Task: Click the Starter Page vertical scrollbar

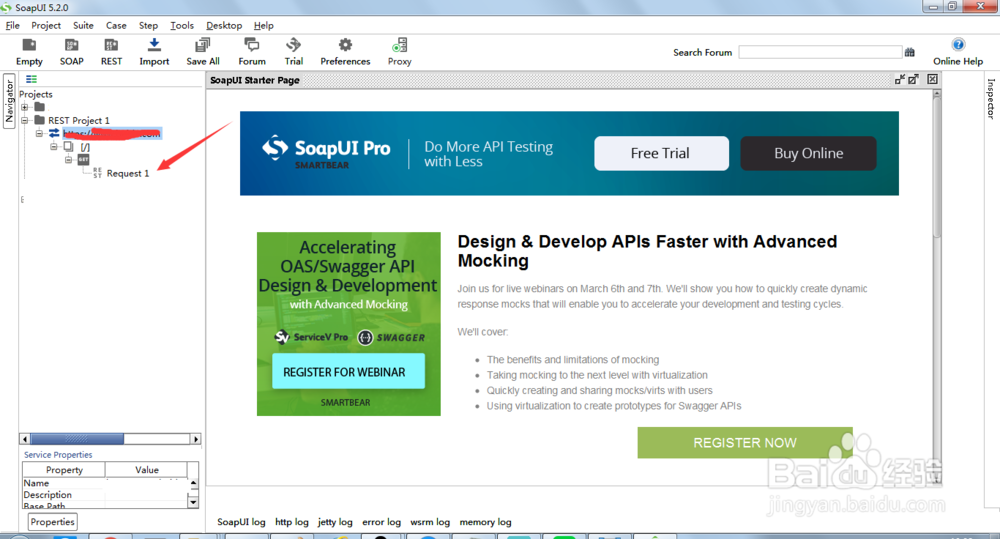Action: pos(937,166)
